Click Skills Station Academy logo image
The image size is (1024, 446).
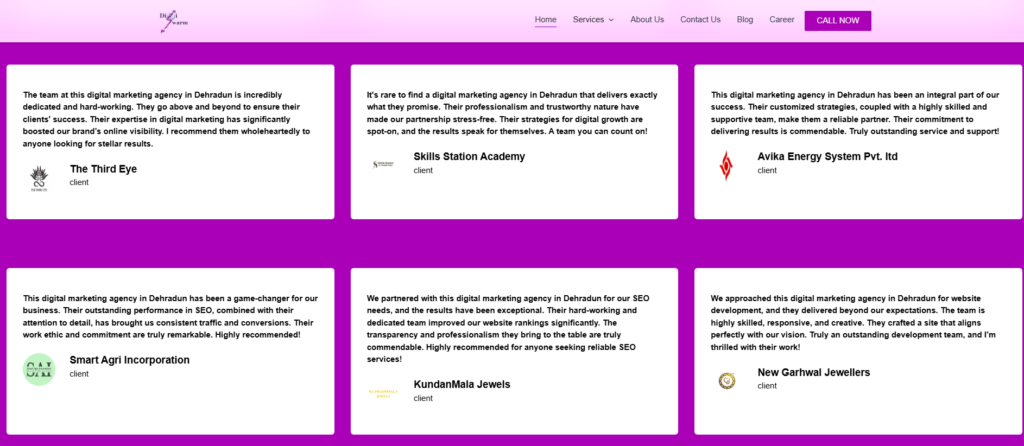click(x=383, y=163)
